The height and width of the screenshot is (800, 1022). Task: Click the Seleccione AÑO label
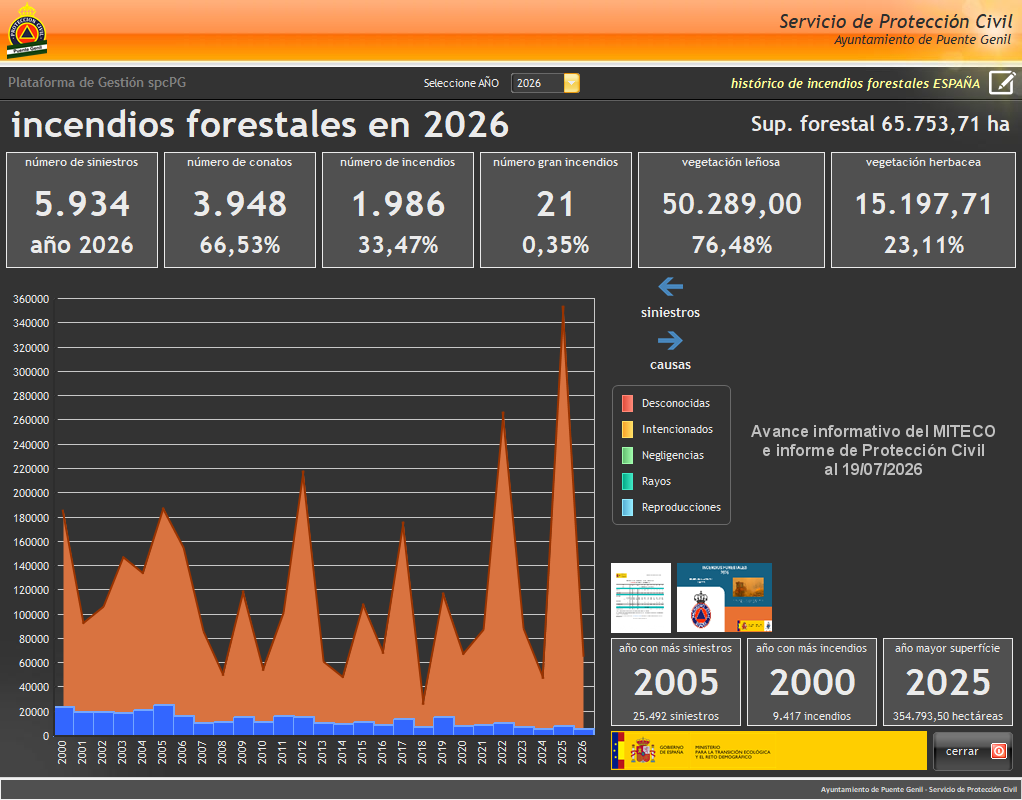point(461,83)
